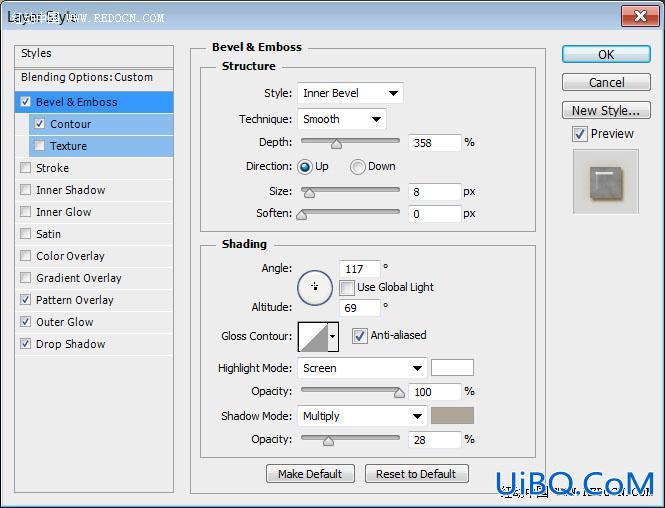Viewport: 665px width, 508px height.
Task: Uncheck the Outer Glow checkbox
Action: [25, 322]
